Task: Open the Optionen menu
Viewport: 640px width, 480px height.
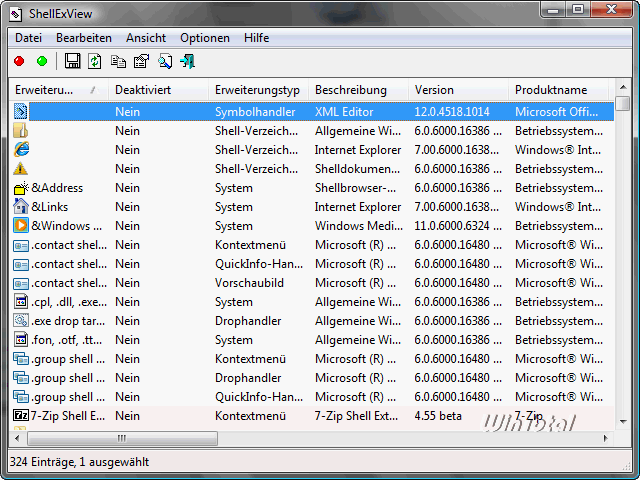Action: coord(205,38)
